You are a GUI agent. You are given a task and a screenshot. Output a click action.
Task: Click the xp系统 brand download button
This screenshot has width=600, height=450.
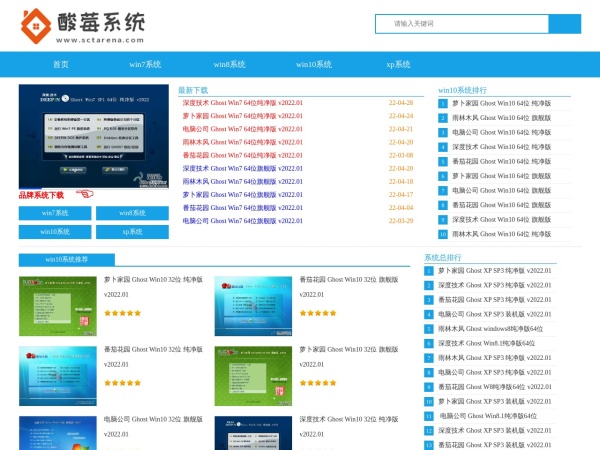click(132, 232)
